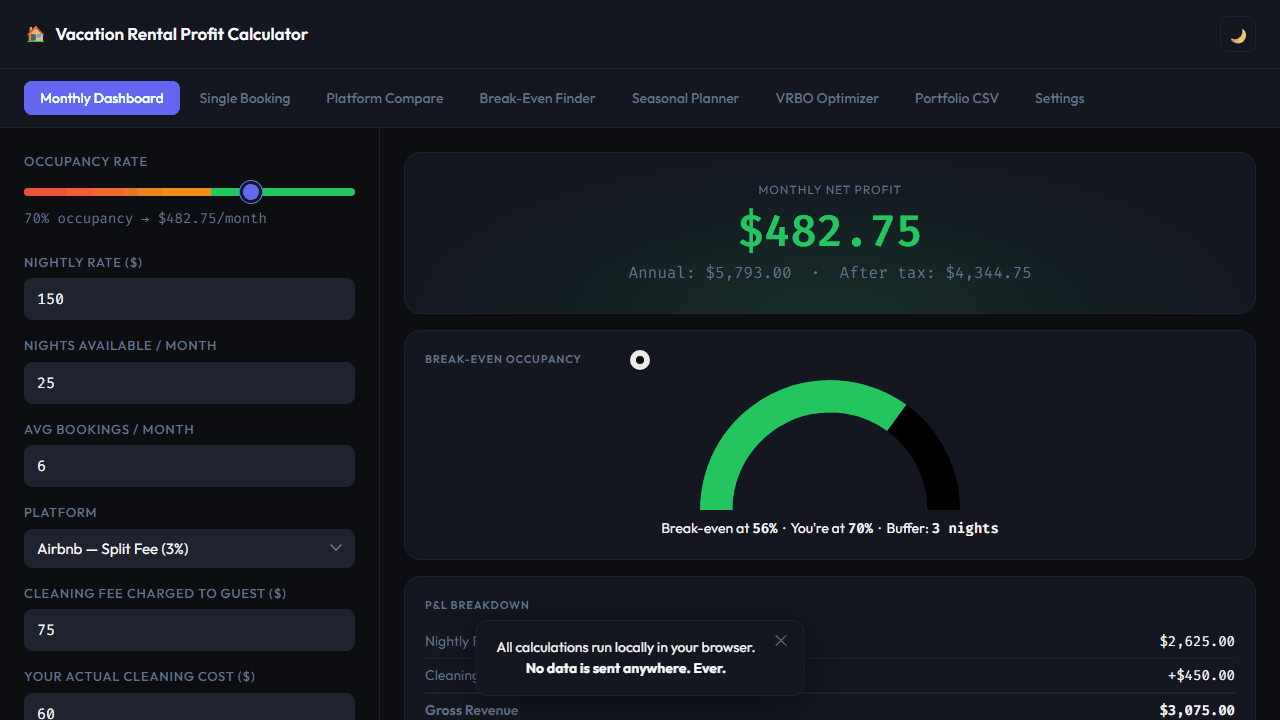Toggle the dark mode moon icon
Screen dimensions: 1280x720
click(x=1238, y=35)
